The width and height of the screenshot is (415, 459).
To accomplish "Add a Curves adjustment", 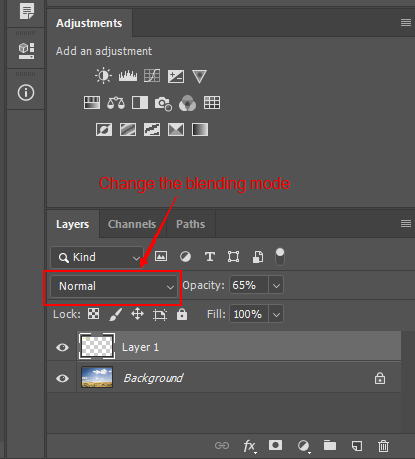I will point(152,76).
